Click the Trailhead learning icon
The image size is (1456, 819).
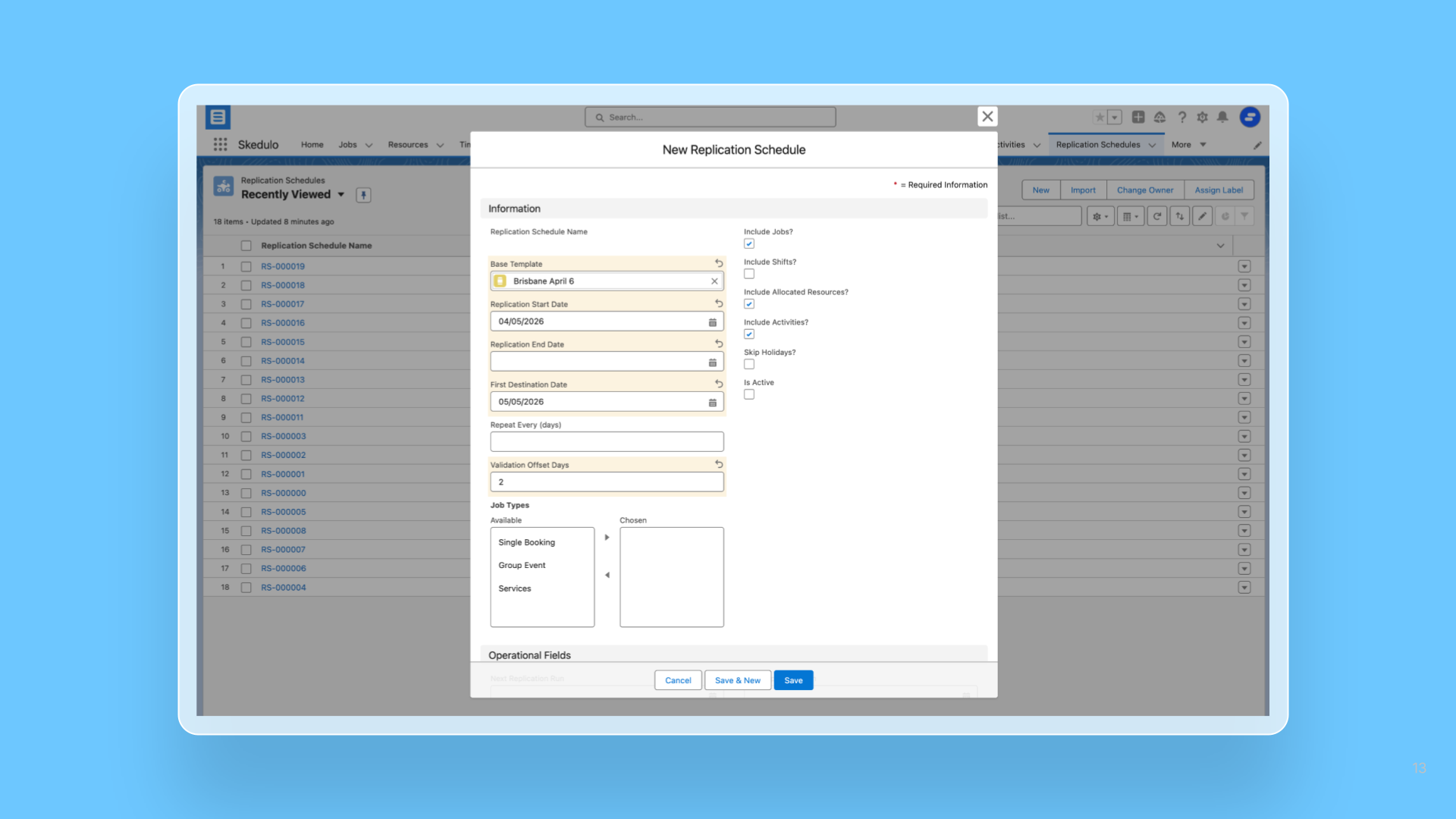1159,118
